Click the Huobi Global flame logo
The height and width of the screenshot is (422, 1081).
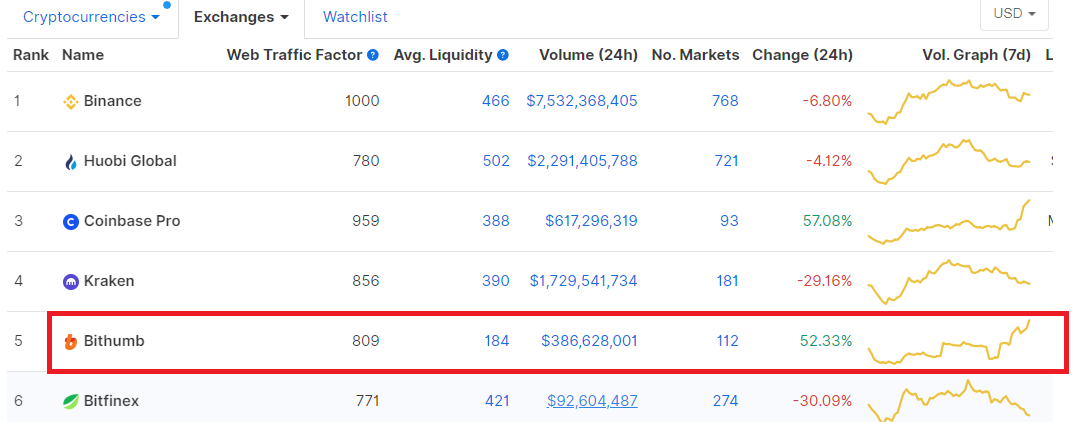(71, 162)
